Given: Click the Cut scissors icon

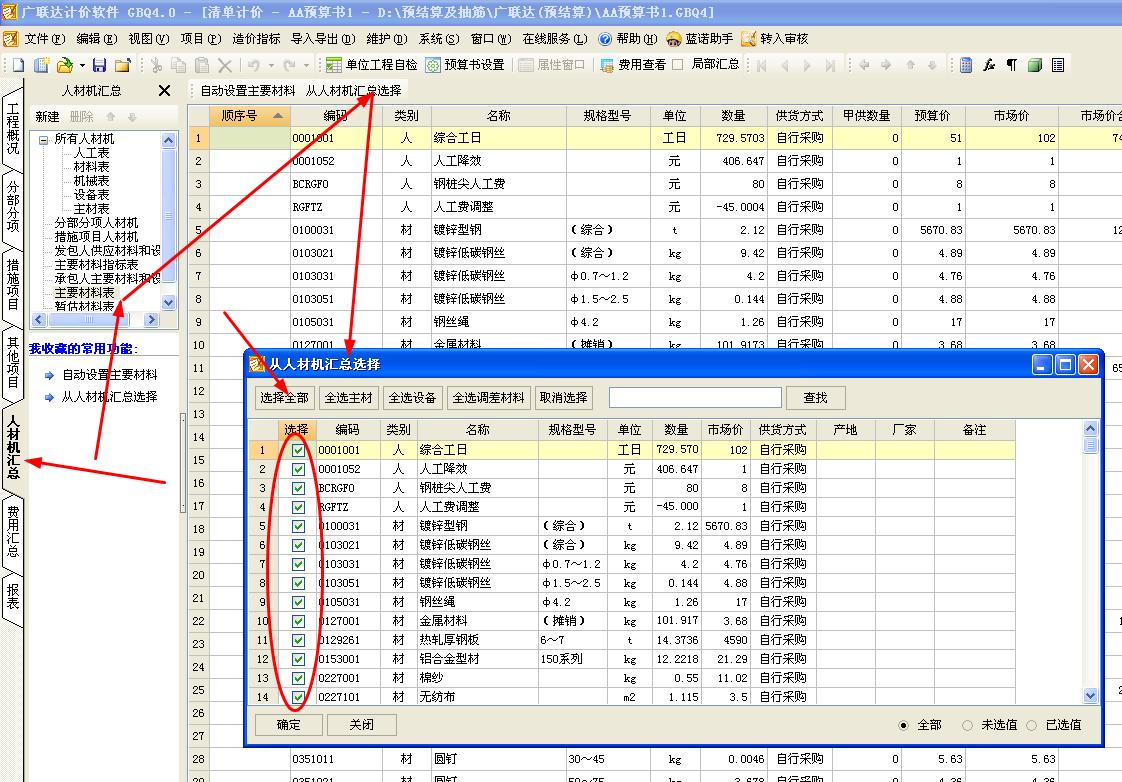Looking at the screenshot, I should point(157,65).
